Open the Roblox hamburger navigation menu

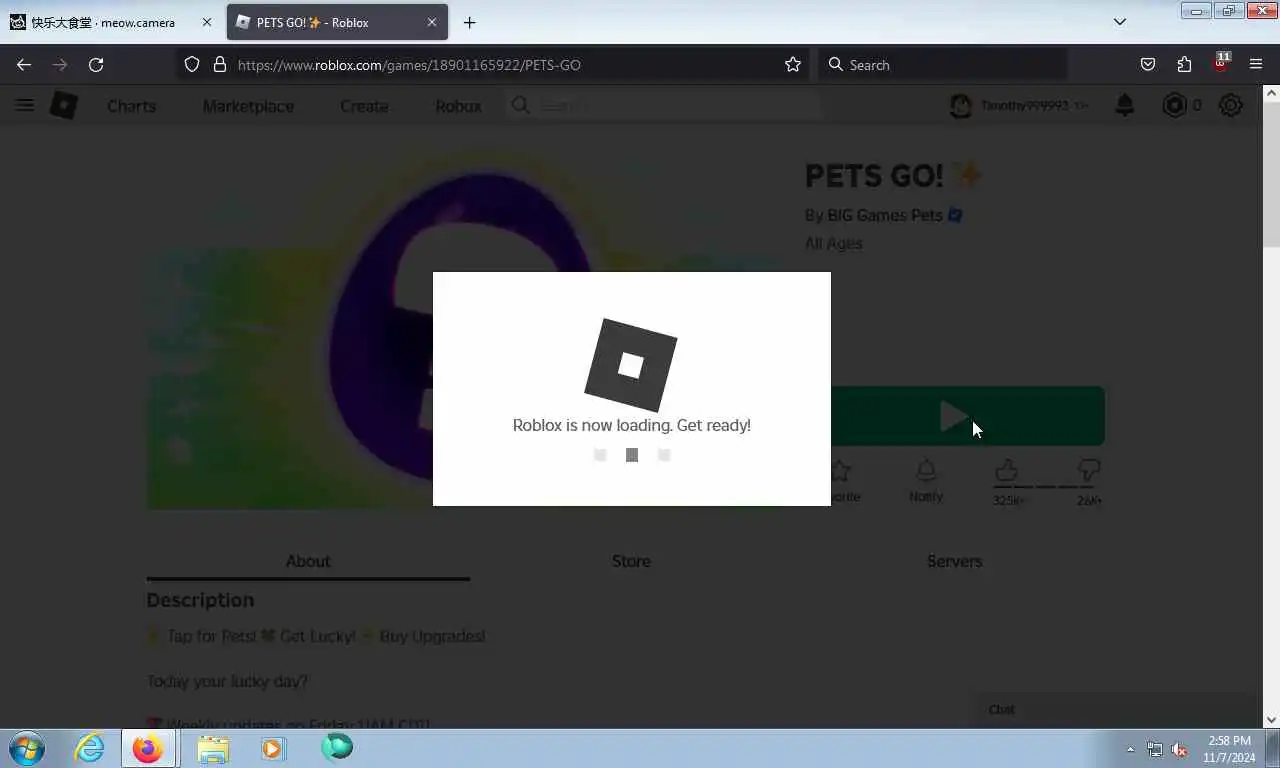click(x=25, y=105)
